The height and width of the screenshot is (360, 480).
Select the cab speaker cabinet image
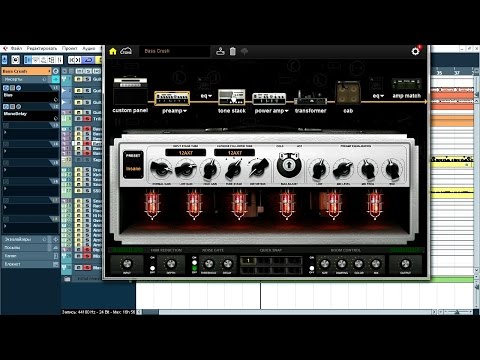coord(348,93)
